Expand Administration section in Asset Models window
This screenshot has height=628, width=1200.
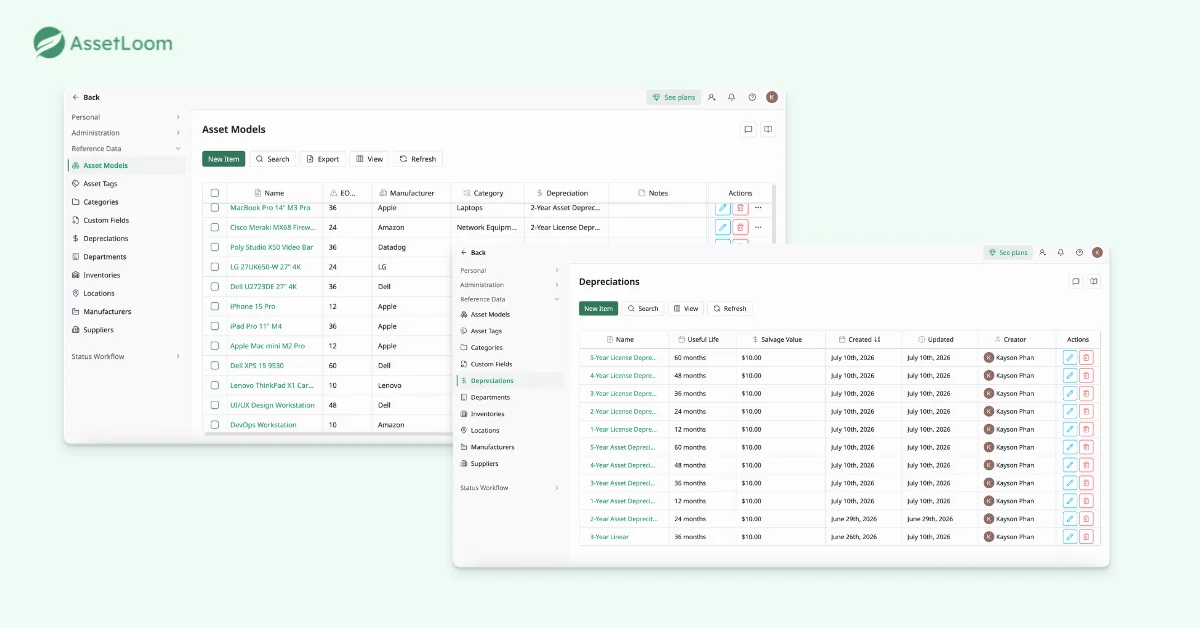(126, 133)
